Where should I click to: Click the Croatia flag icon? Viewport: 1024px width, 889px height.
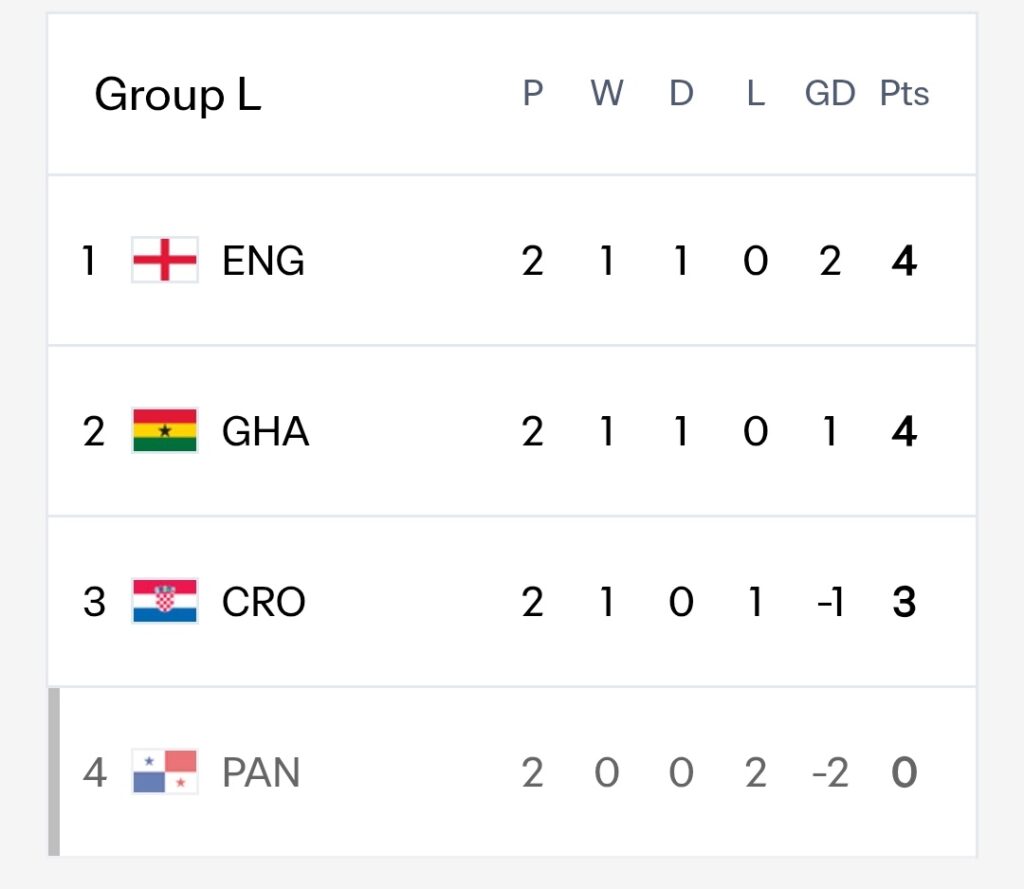pos(165,601)
